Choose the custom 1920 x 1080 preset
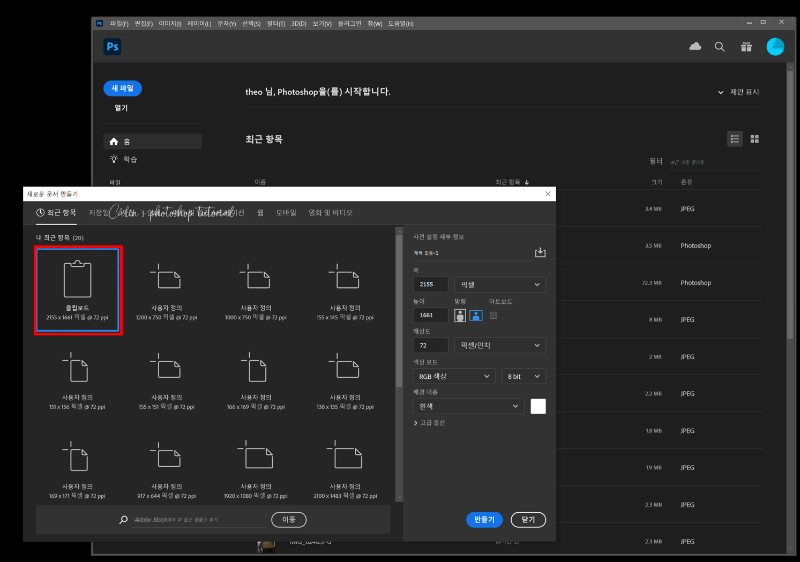 click(256, 469)
